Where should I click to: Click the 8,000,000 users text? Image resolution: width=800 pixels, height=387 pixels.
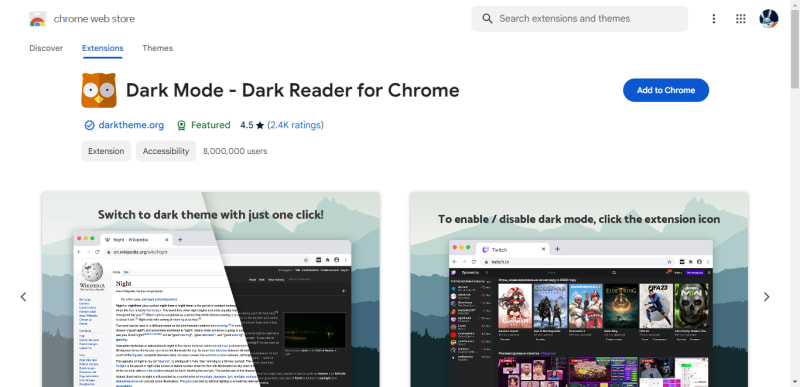[x=235, y=151]
